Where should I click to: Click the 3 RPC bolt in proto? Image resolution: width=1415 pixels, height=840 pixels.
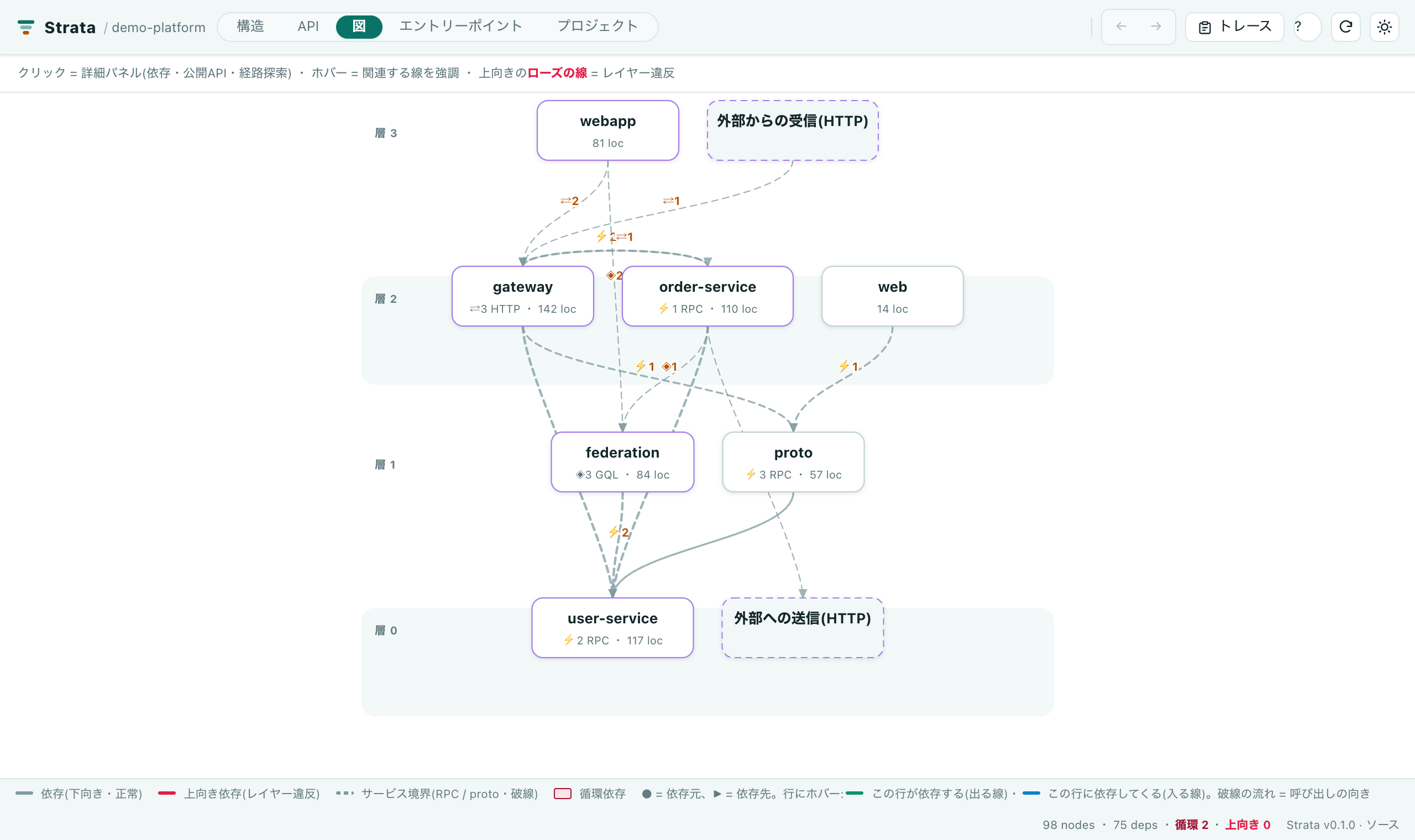pyautogui.click(x=751, y=474)
